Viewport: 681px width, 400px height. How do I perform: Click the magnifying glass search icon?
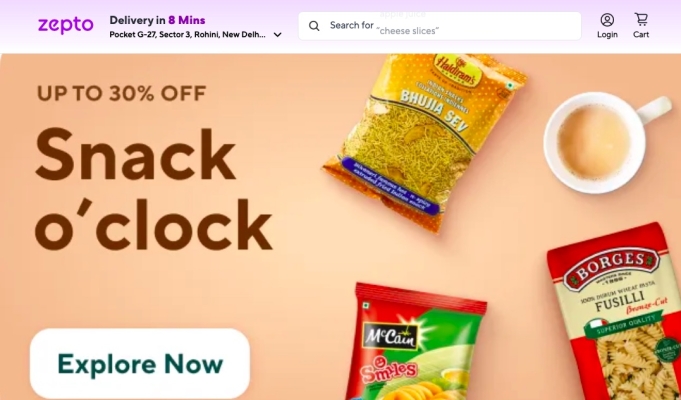pyautogui.click(x=314, y=26)
